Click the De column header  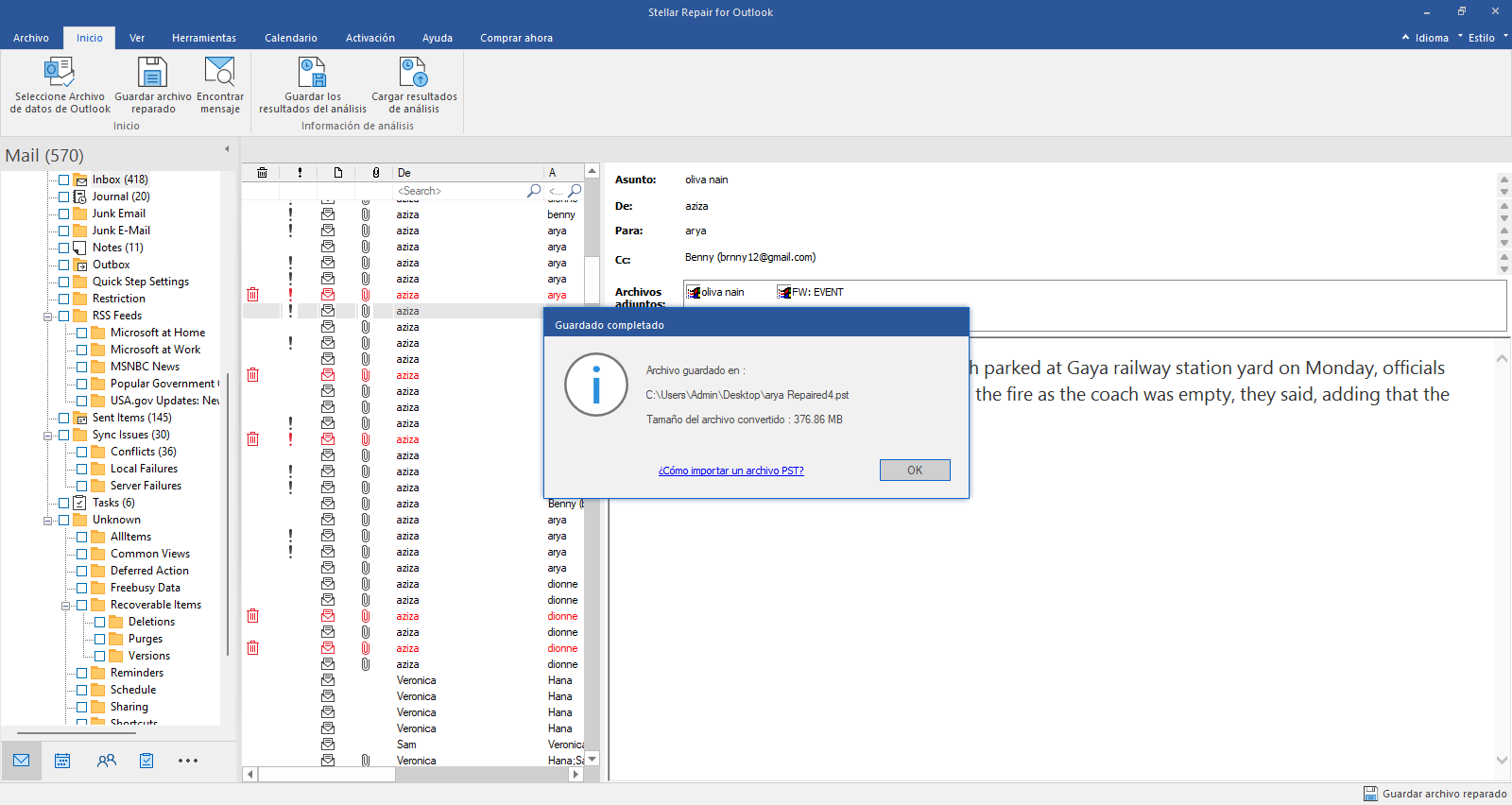(x=468, y=173)
